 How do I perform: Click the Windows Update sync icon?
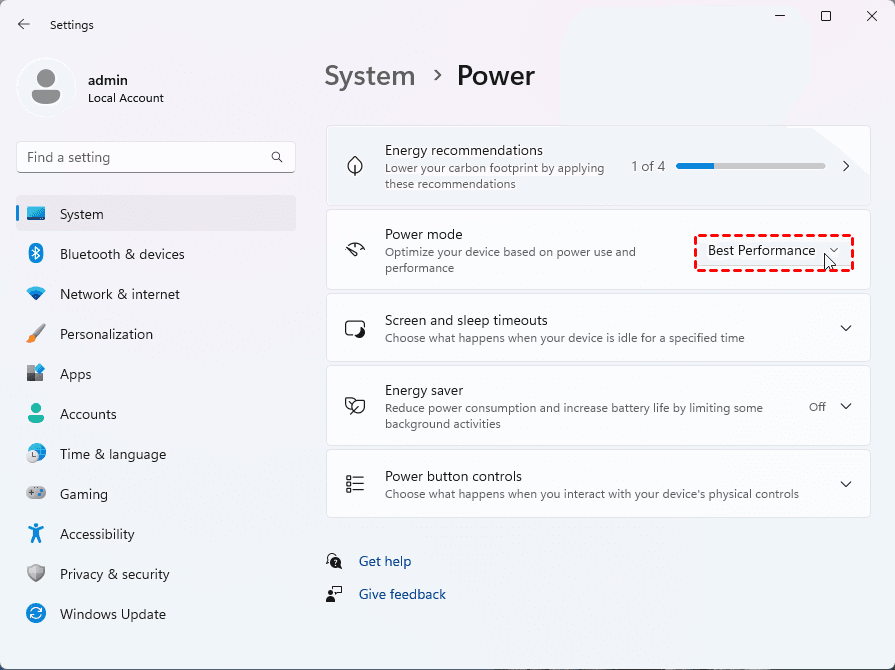(x=36, y=614)
